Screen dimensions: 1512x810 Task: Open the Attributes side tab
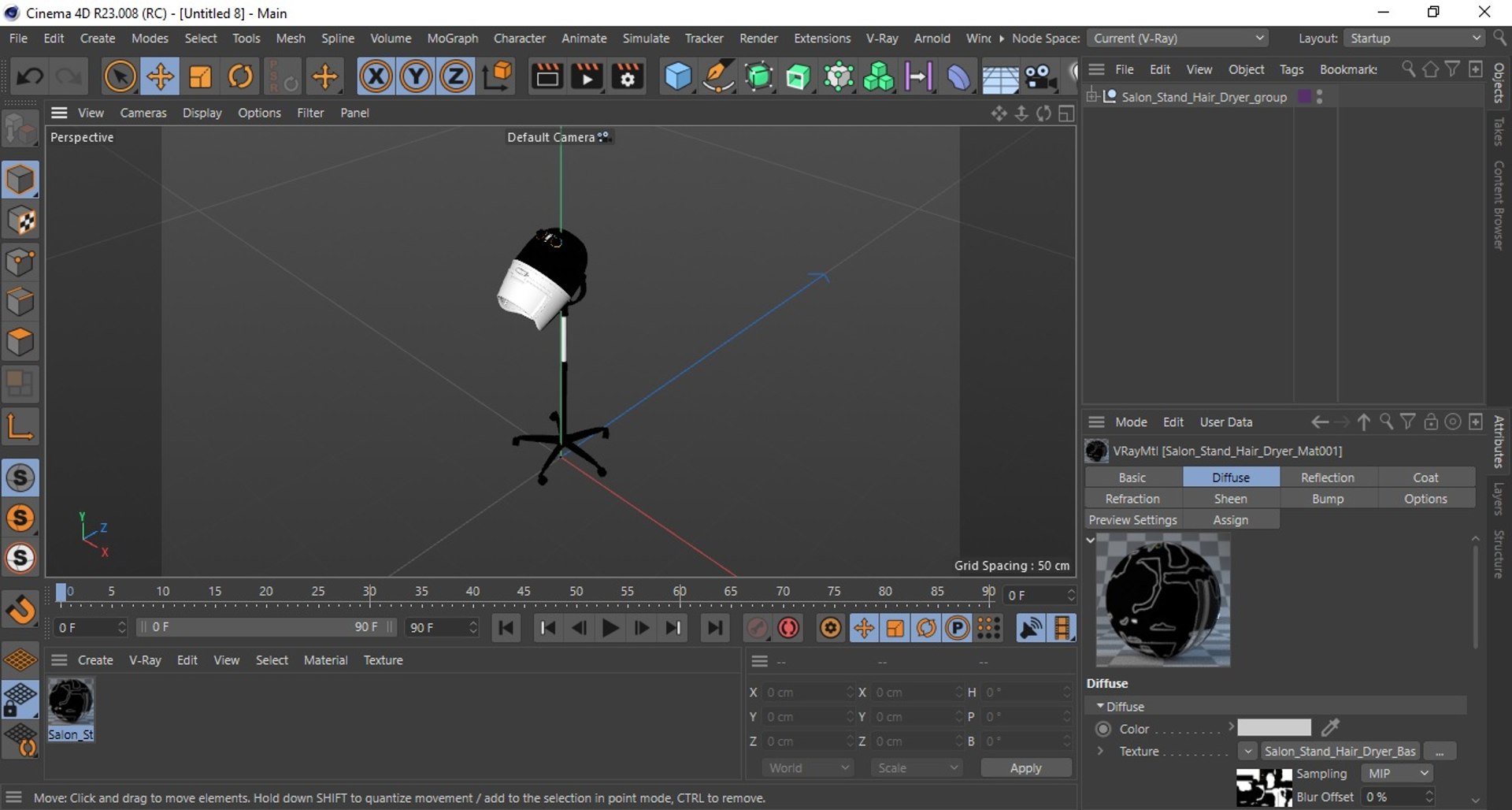pos(1499,441)
